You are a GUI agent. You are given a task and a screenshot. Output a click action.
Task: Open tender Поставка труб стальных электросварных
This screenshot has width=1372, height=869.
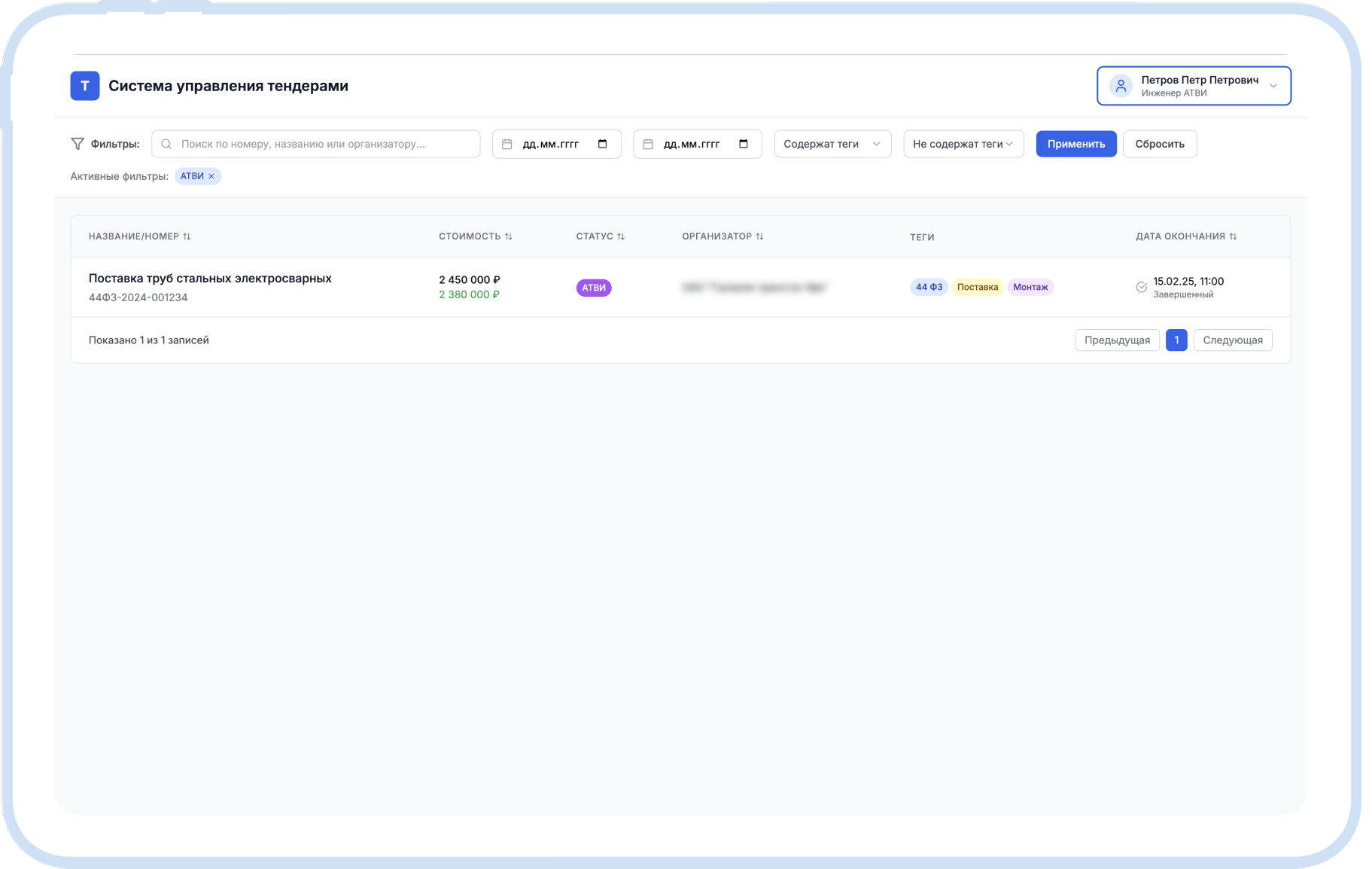pyautogui.click(x=210, y=279)
